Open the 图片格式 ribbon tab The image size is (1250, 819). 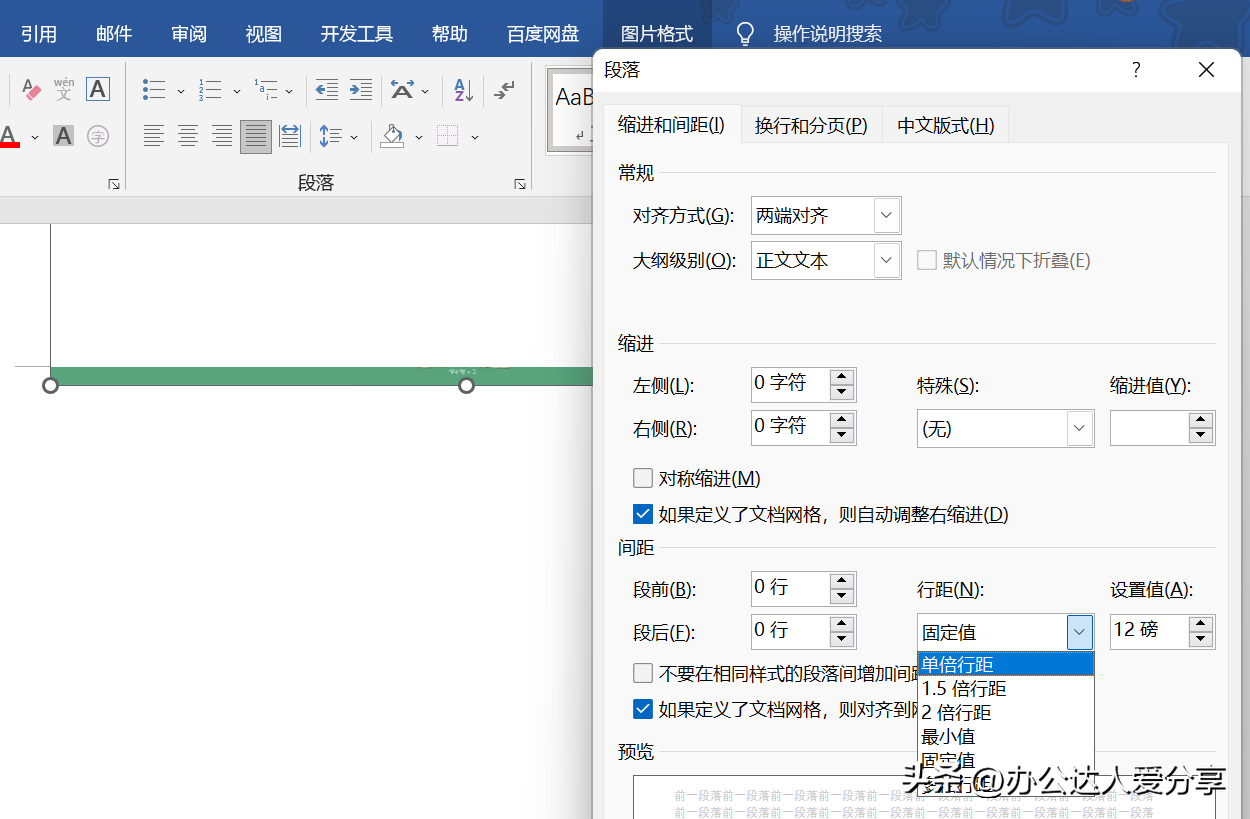pyautogui.click(x=657, y=34)
